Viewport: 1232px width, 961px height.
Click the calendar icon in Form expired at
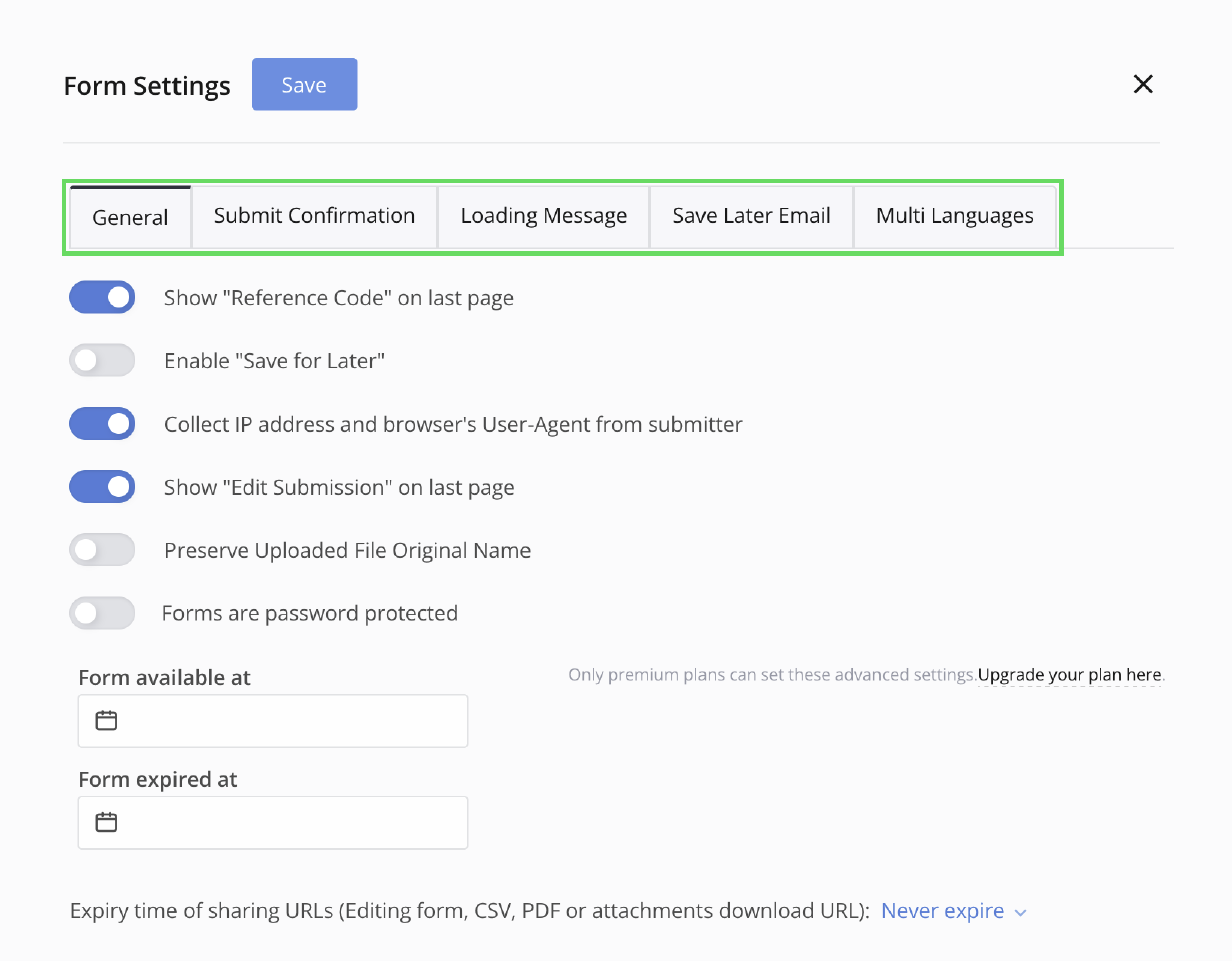[x=106, y=822]
